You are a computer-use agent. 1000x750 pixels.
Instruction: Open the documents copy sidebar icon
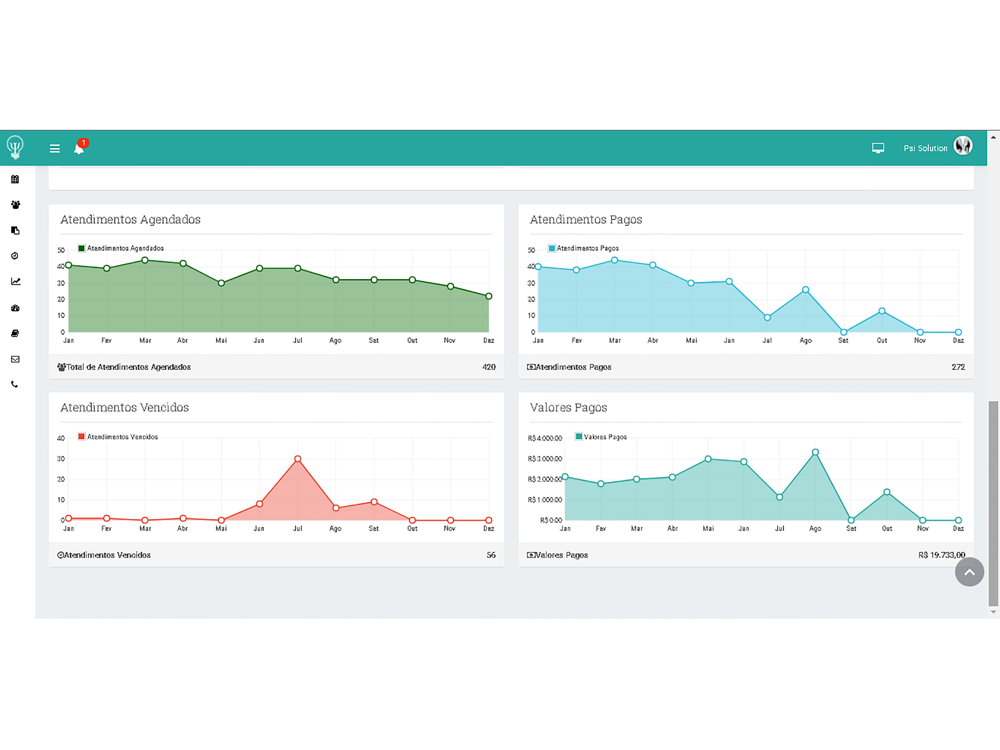point(15,230)
